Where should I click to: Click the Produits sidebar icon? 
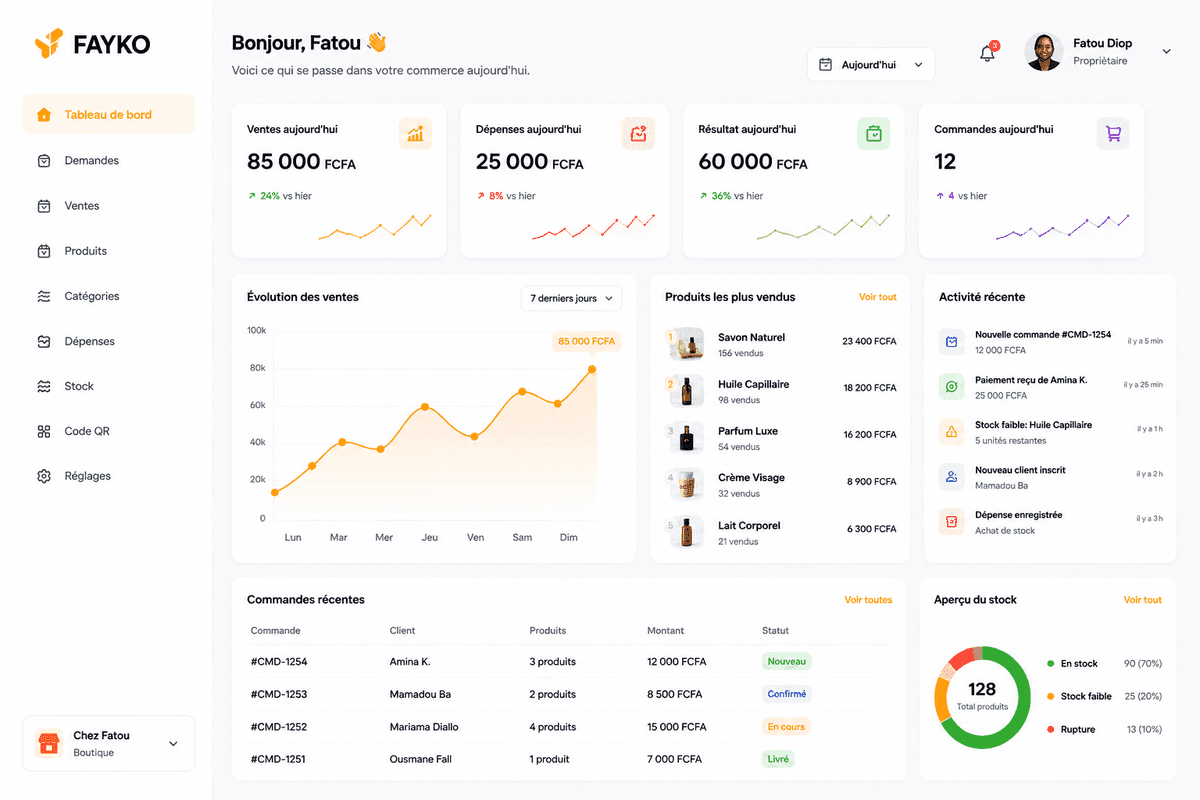pyautogui.click(x=44, y=251)
